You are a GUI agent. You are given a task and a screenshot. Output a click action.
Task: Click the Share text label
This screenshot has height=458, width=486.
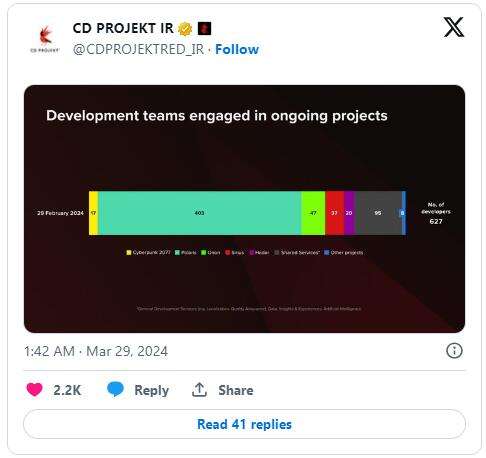coord(236,390)
